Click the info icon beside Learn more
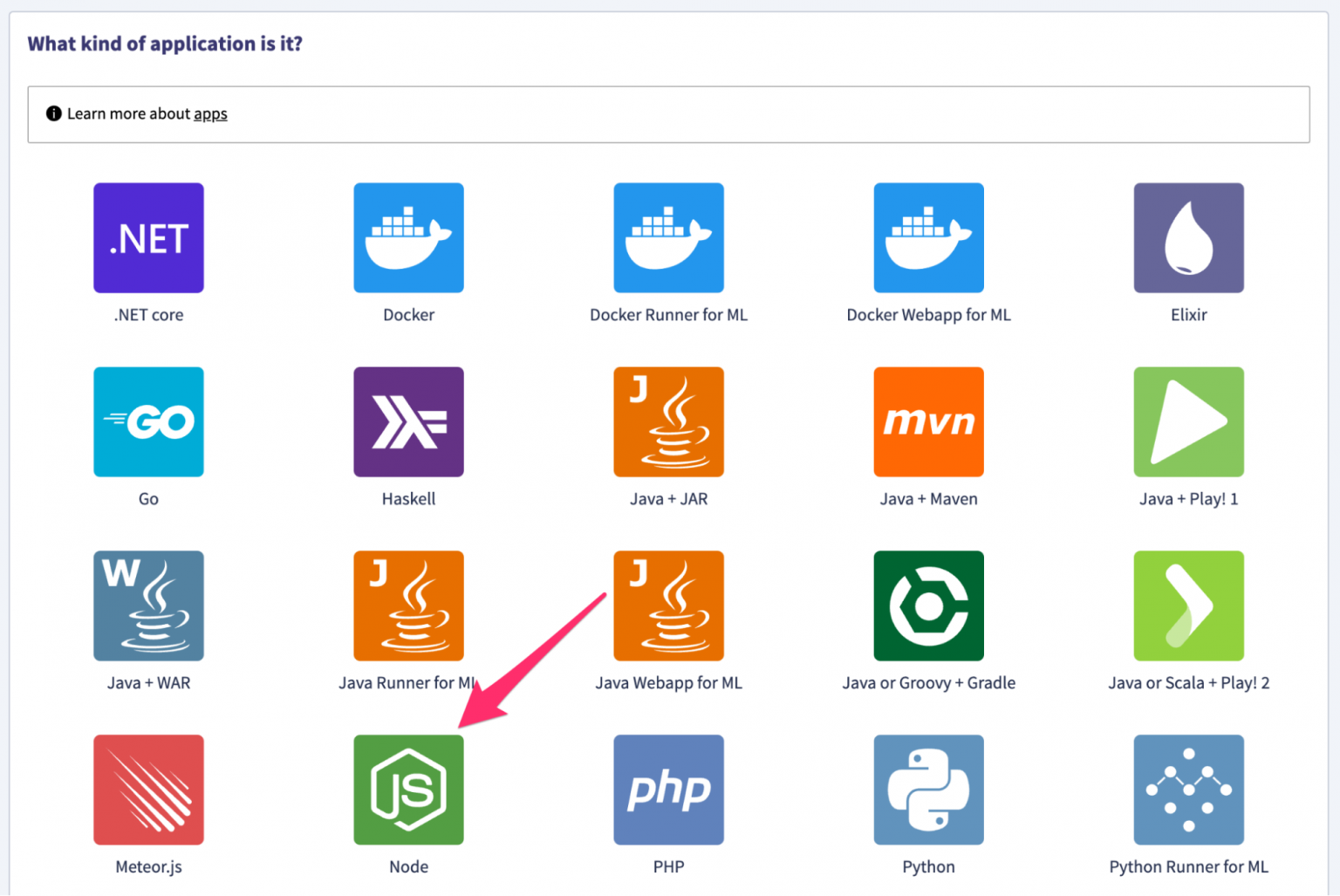 tap(54, 113)
